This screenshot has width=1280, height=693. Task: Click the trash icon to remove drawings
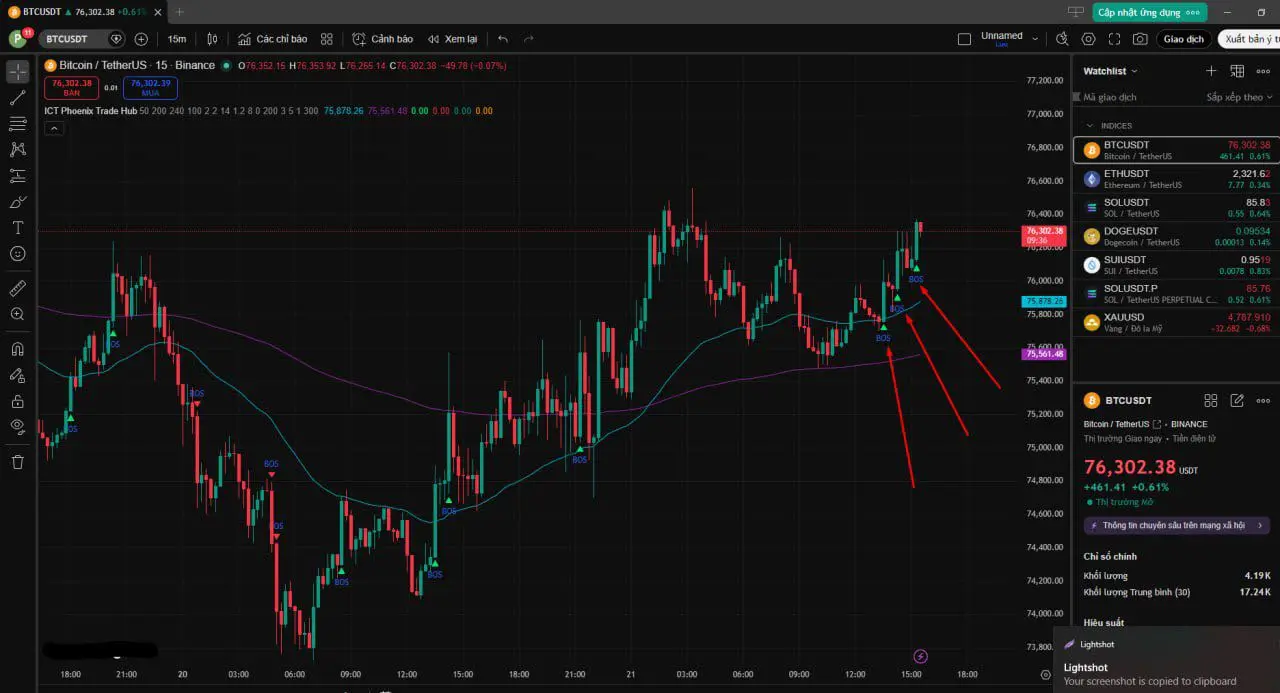(x=17, y=462)
